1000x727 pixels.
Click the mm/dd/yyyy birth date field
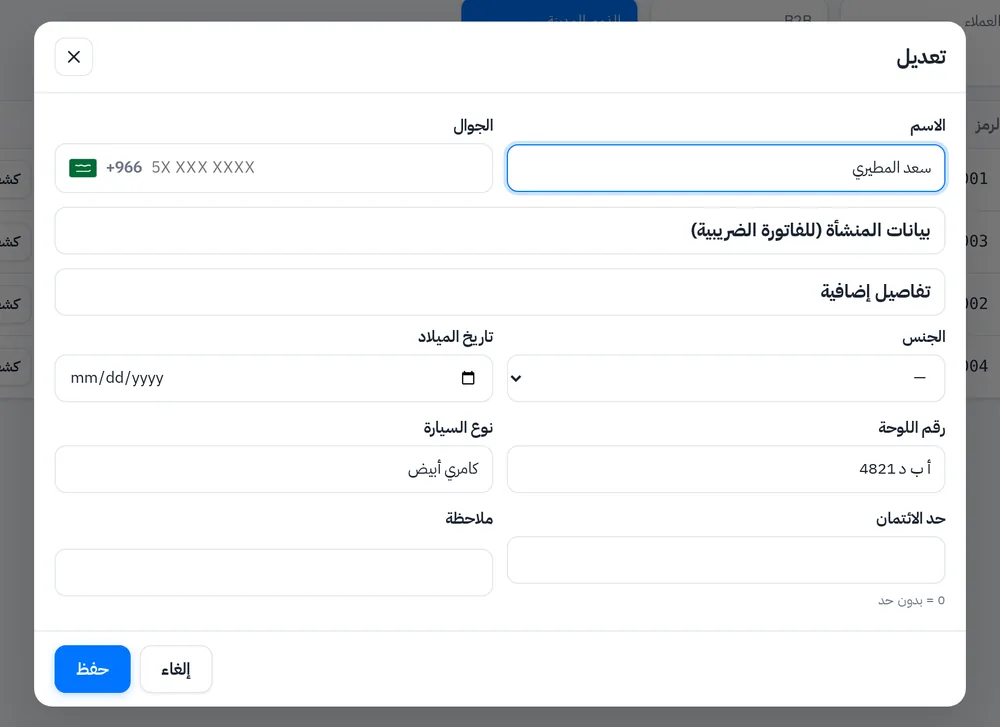[274, 378]
